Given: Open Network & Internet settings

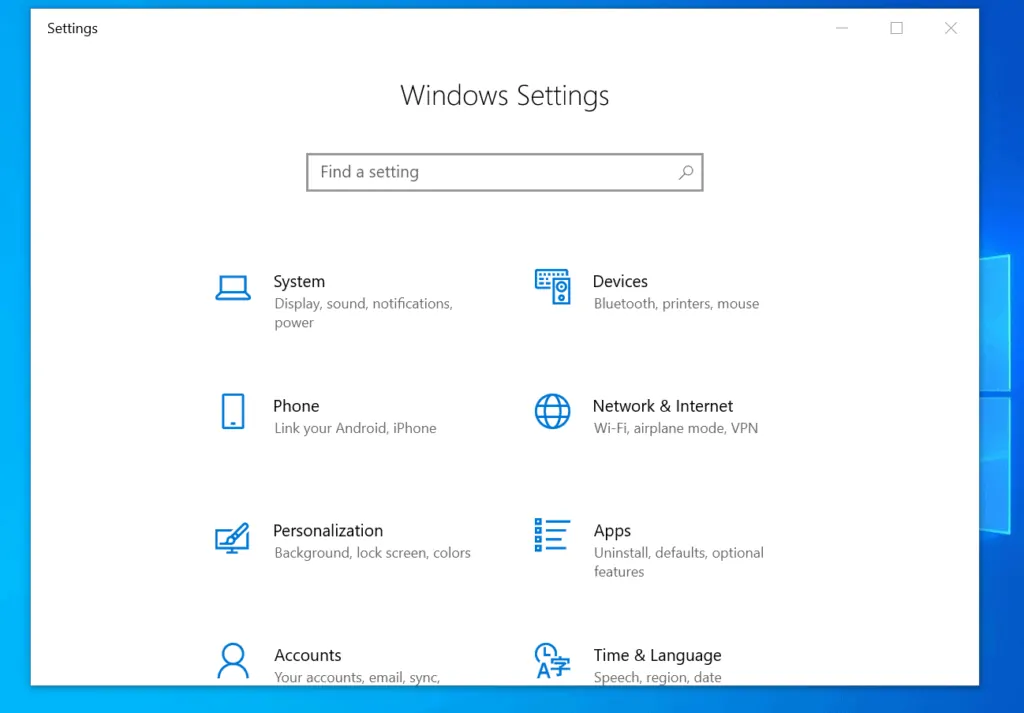Looking at the screenshot, I should 663,406.
